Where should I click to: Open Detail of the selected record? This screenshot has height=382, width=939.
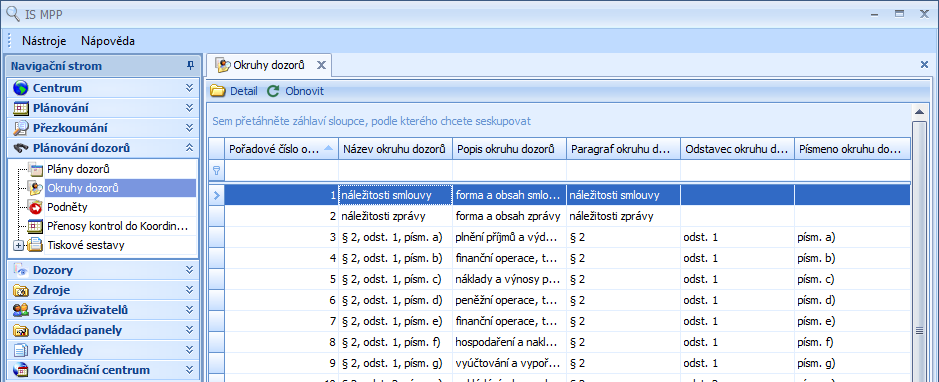(x=234, y=91)
